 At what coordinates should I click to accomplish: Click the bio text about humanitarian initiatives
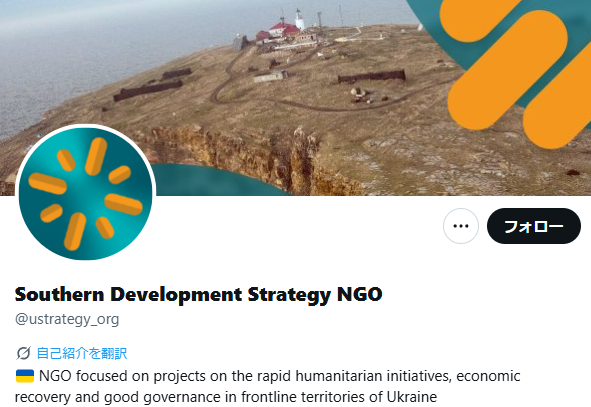pyautogui.click(x=268, y=387)
